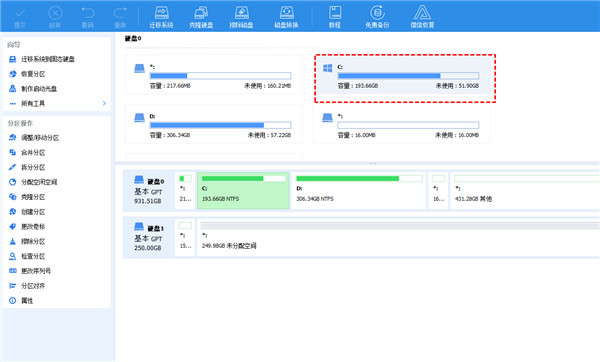Viewport: 600px width, 362px height.
Task: Click the D: partition usage bar in card
Action: (220, 125)
